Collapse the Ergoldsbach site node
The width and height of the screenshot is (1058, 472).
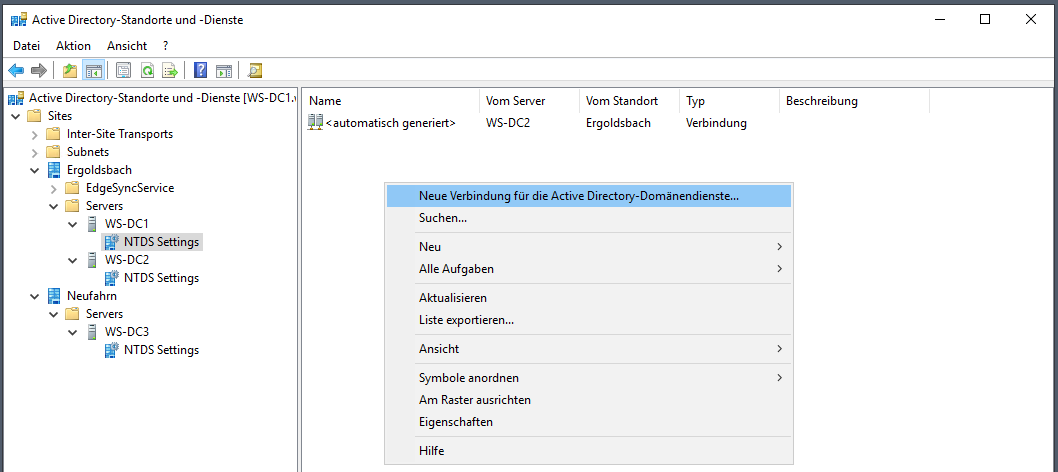35,170
